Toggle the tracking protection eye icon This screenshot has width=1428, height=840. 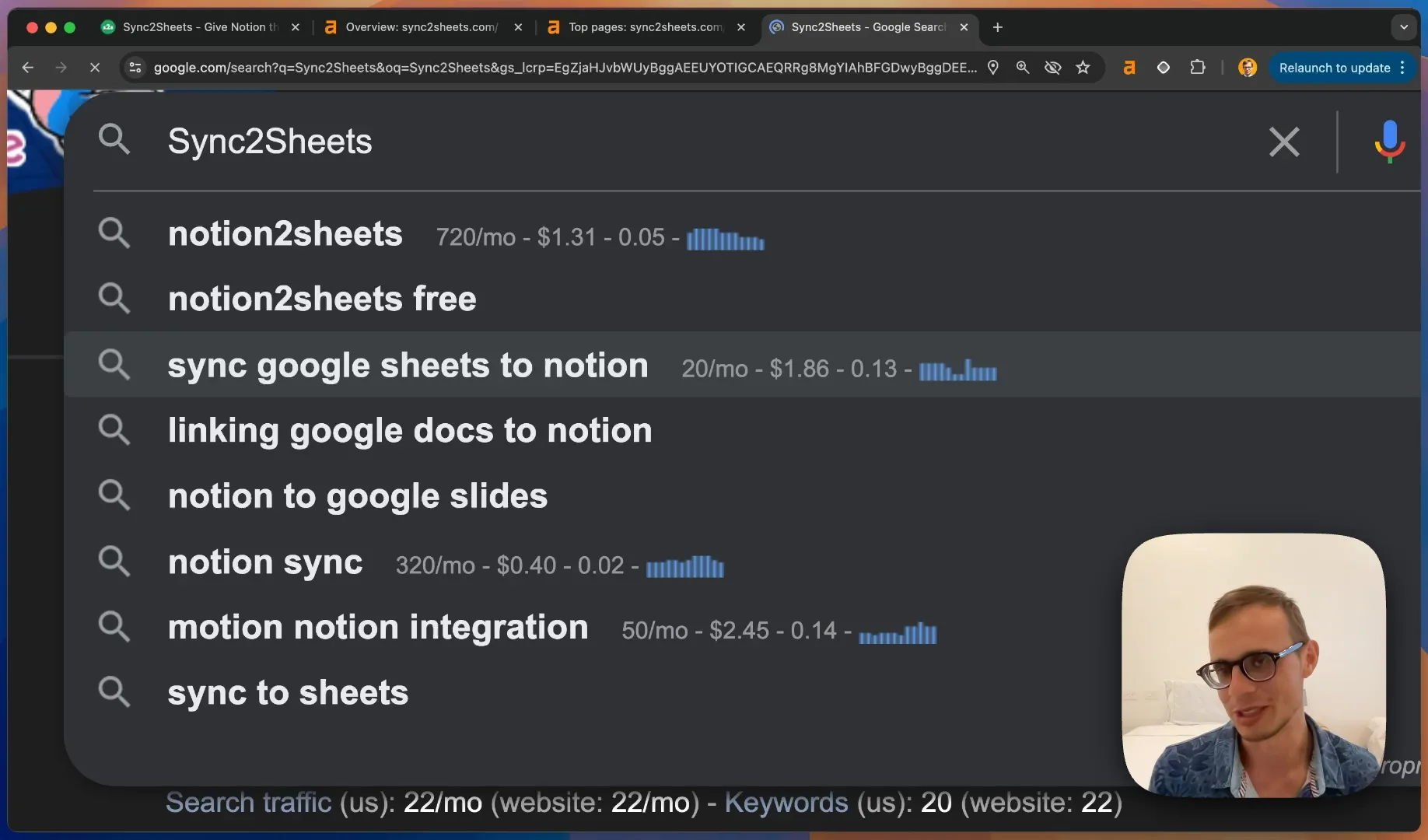[1052, 68]
